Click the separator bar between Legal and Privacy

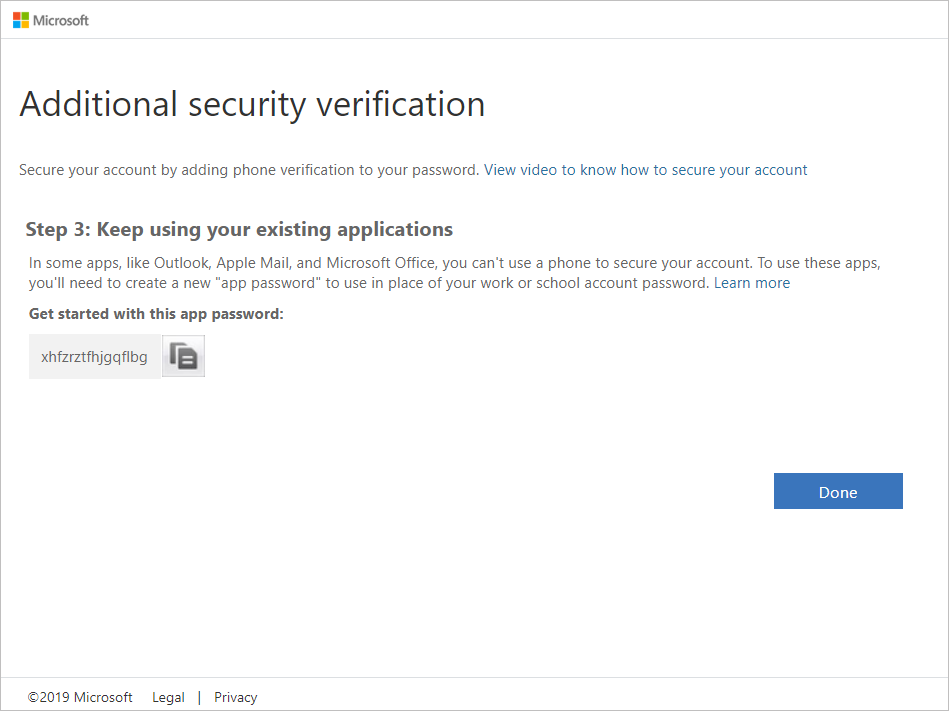[199, 697]
